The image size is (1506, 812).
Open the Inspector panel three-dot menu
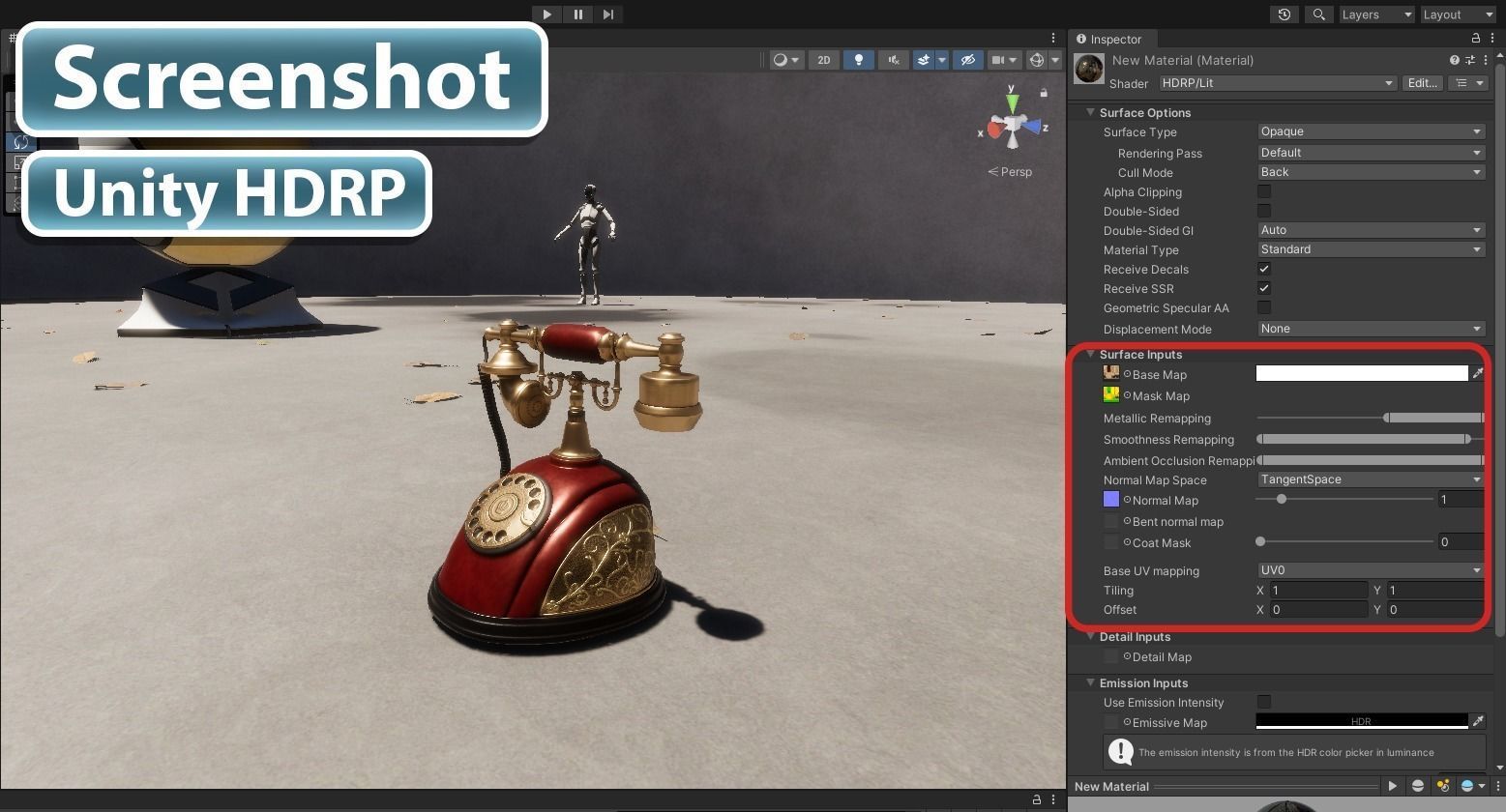(x=1491, y=39)
